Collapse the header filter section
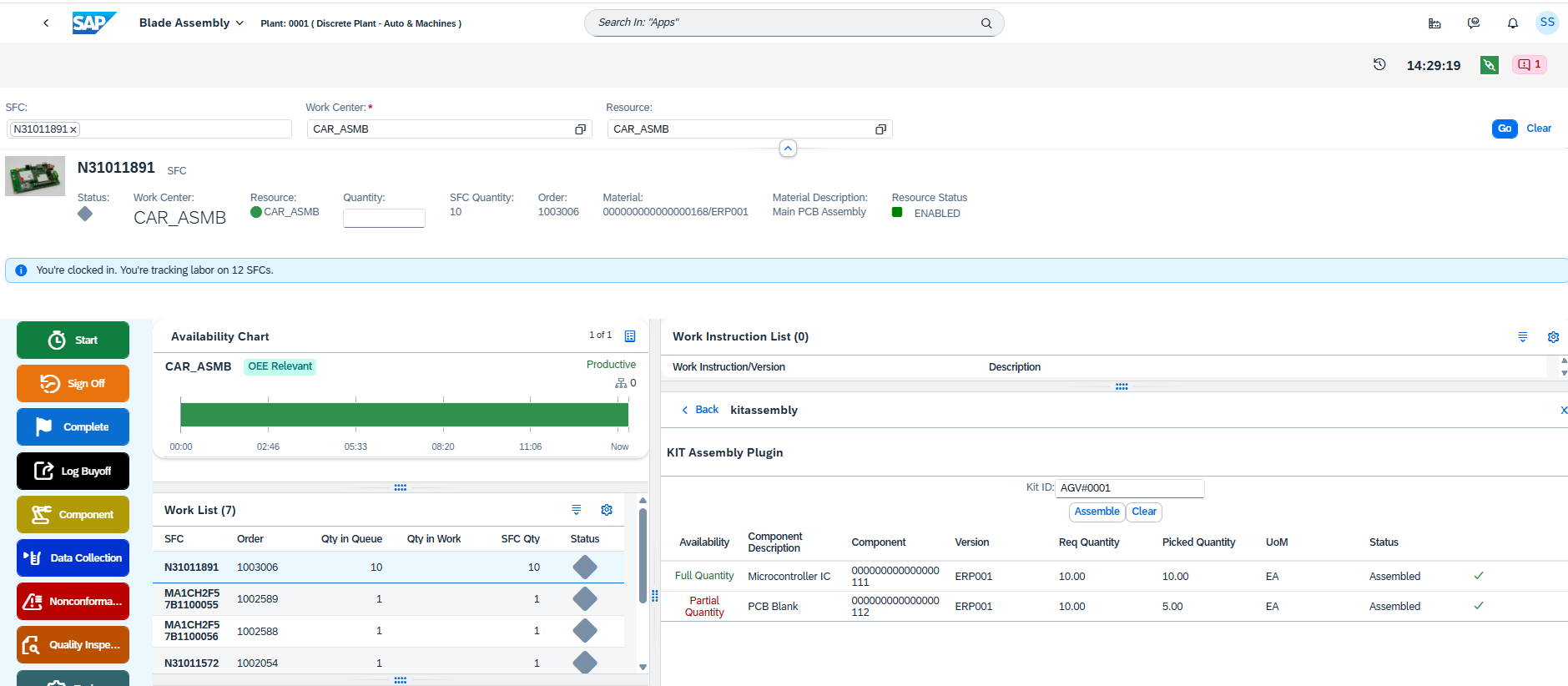Image resolution: width=1568 pixels, height=686 pixels. point(788,149)
